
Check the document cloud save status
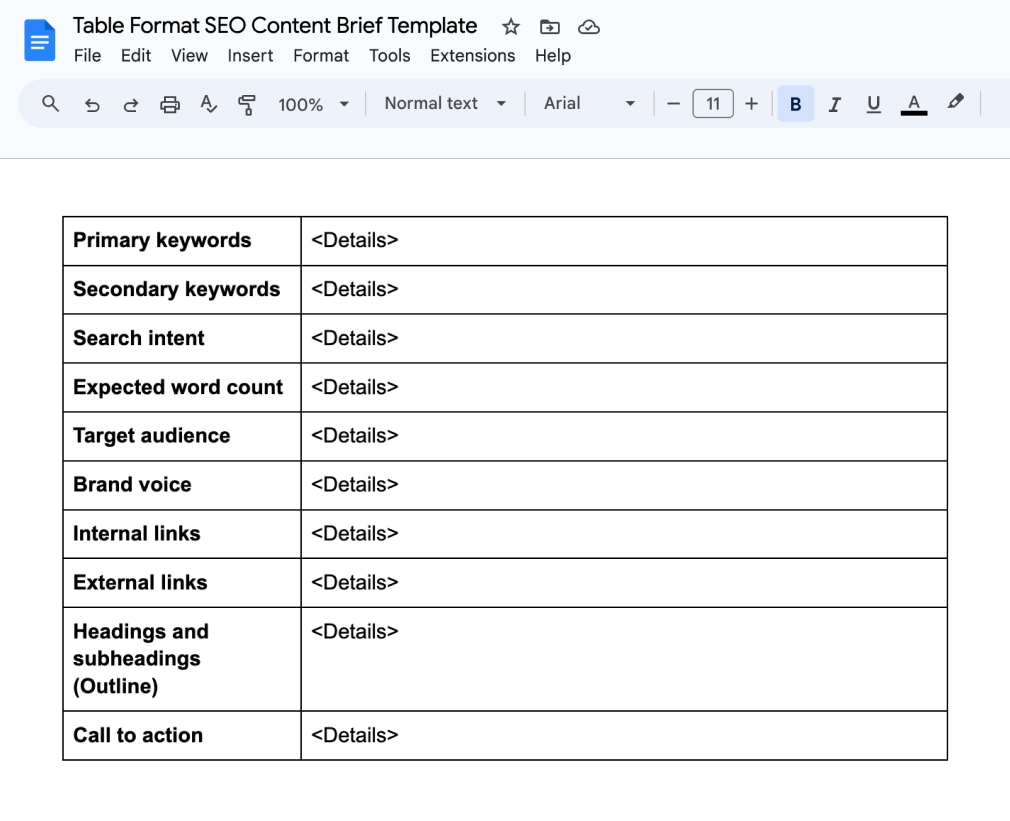tap(588, 27)
